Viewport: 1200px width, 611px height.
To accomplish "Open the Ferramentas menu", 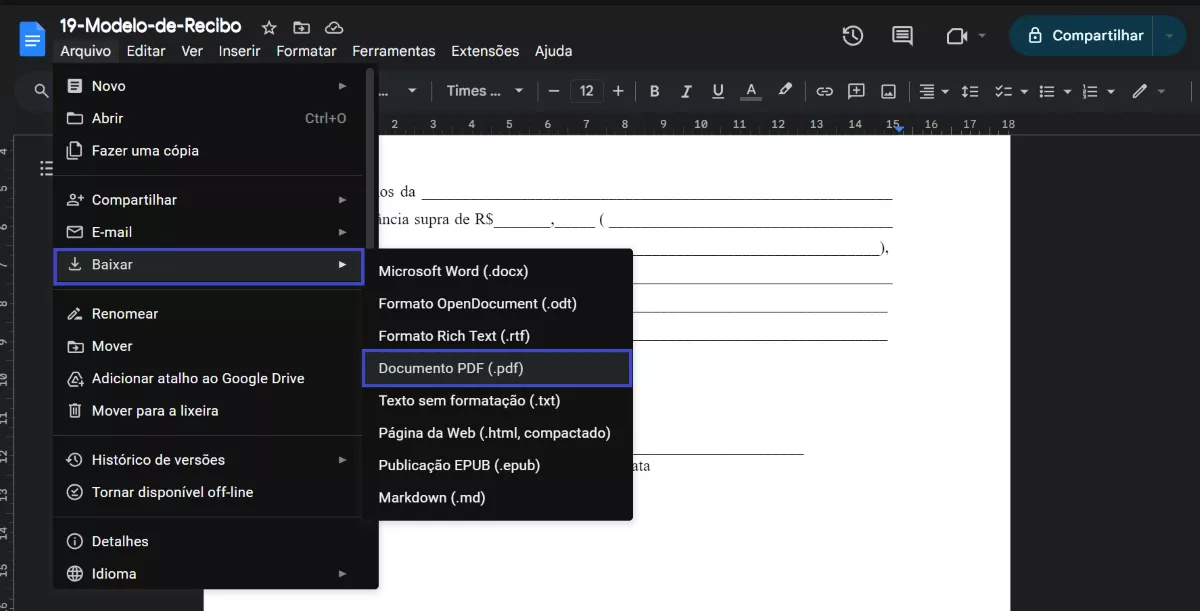I will tap(393, 50).
